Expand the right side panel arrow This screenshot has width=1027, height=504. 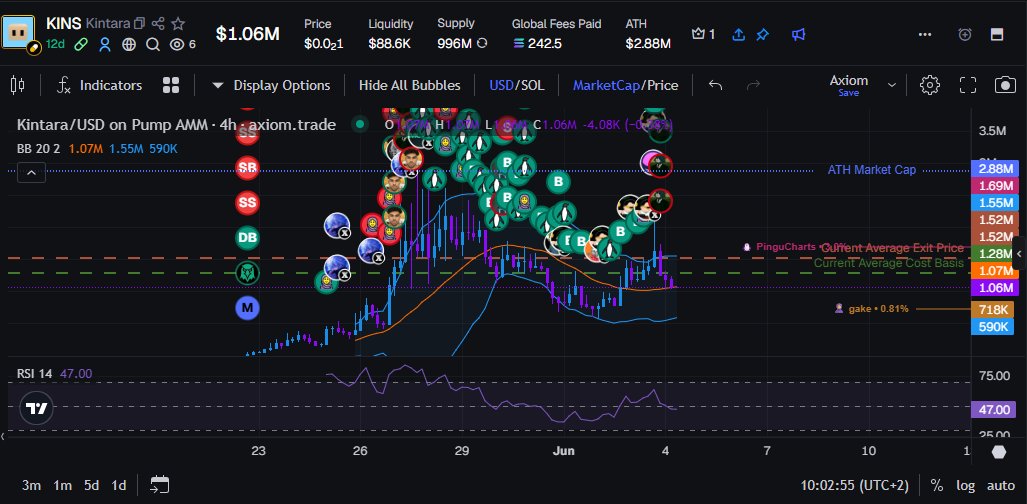(x=1019, y=254)
